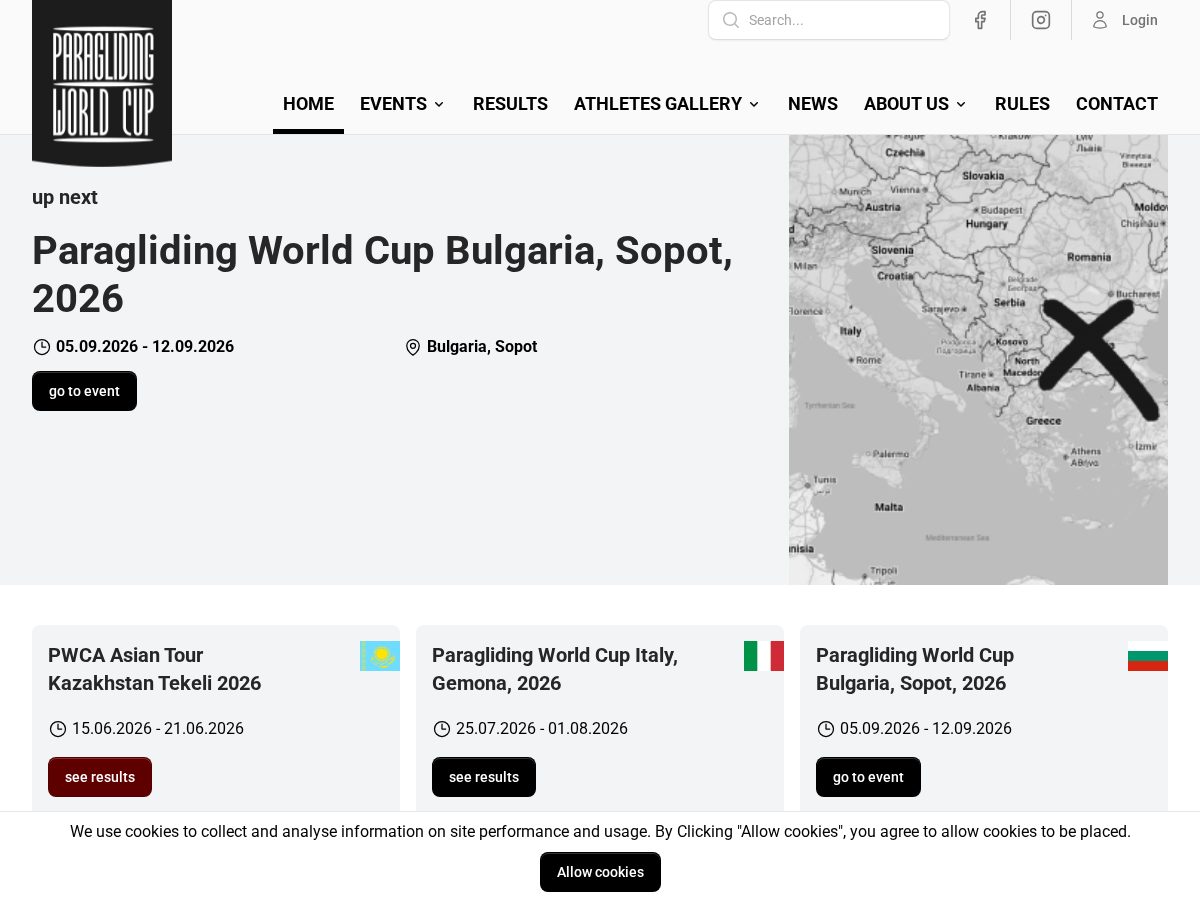Viewport: 1200px width, 900px height.
Task: Click the Allow cookies button
Action: tap(600, 872)
